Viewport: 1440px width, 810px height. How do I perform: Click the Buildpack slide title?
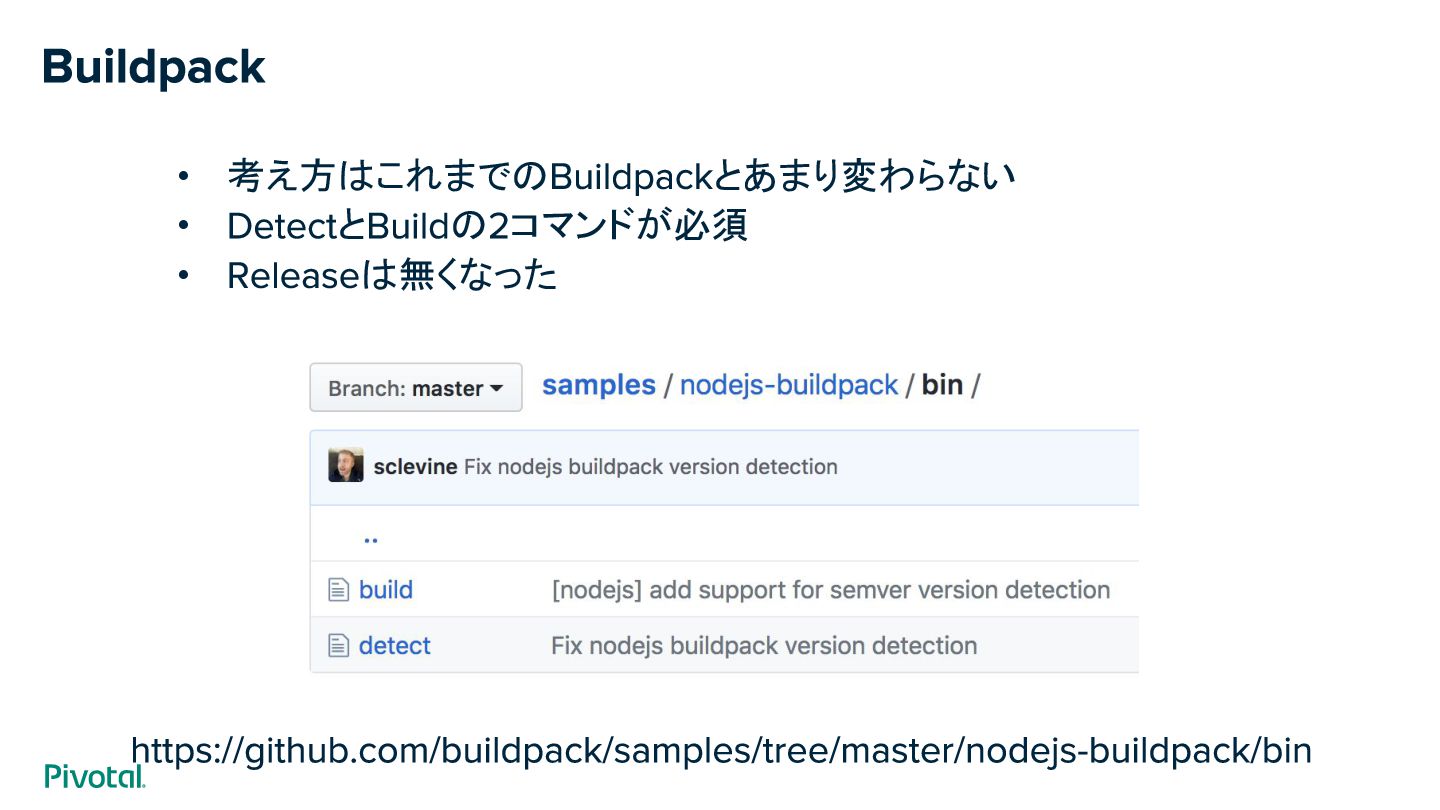[154, 68]
